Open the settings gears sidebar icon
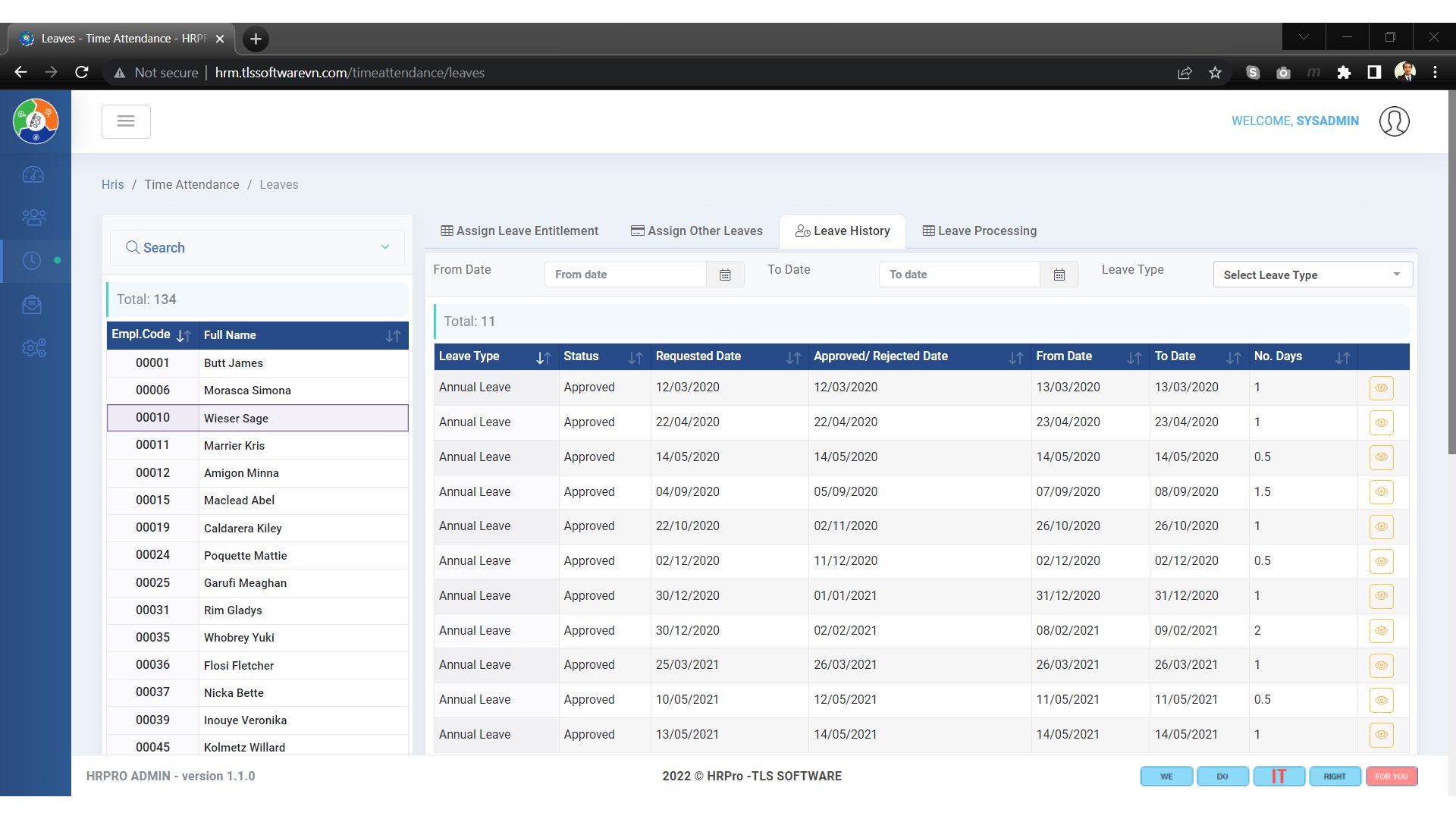1456x819 pixels. [33, 348]
